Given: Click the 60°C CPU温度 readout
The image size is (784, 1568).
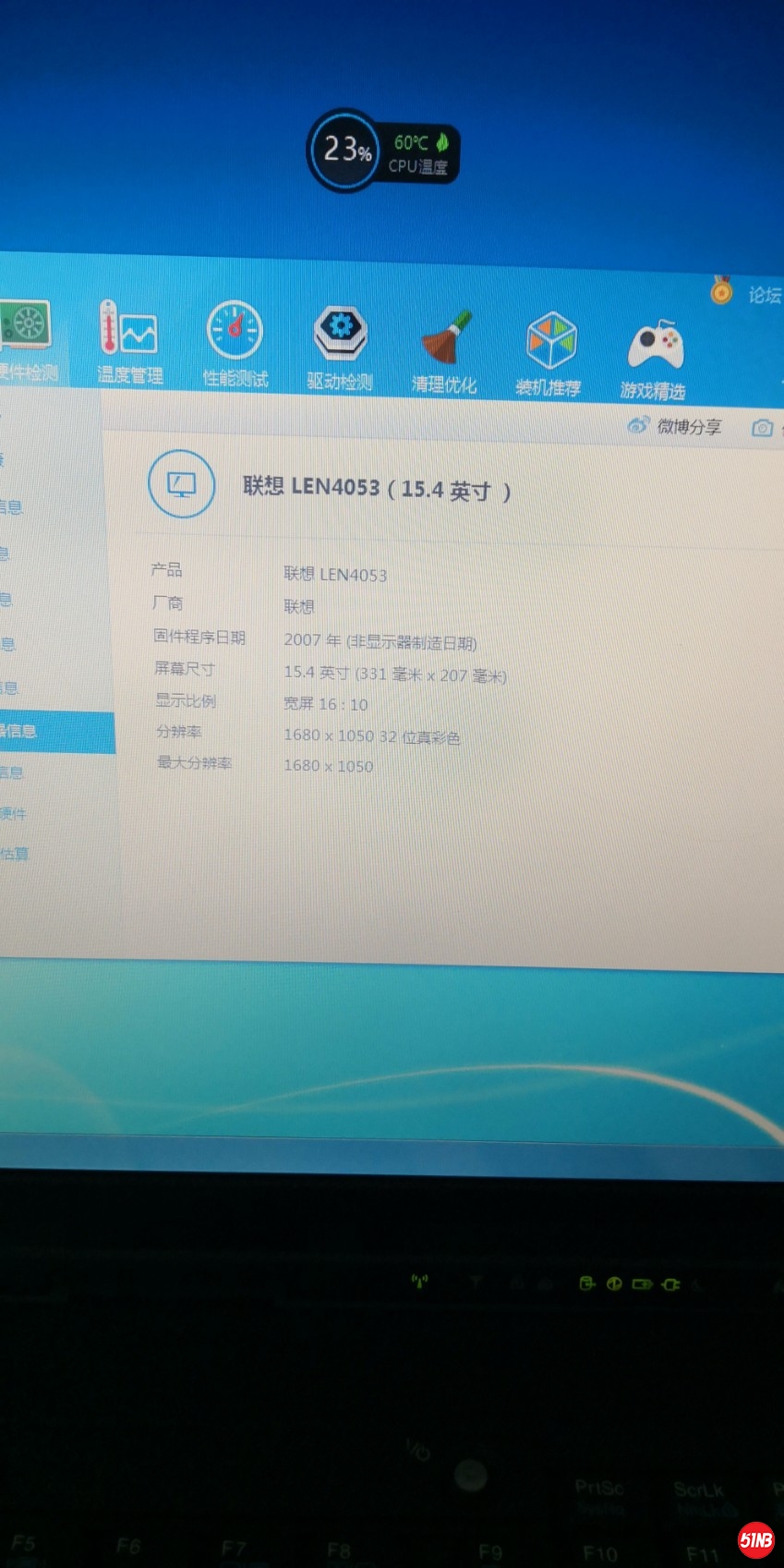Looking at the screenshot, I should click(417, 154).
